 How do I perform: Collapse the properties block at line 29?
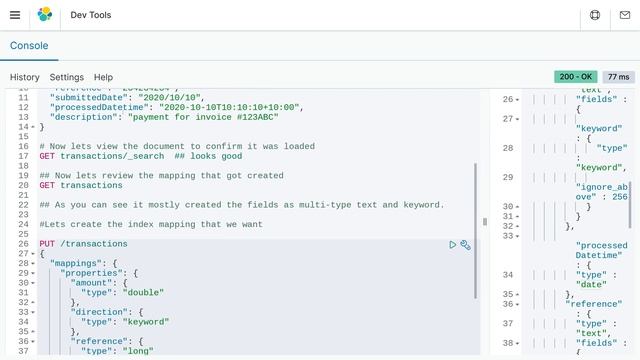(33, 273)
